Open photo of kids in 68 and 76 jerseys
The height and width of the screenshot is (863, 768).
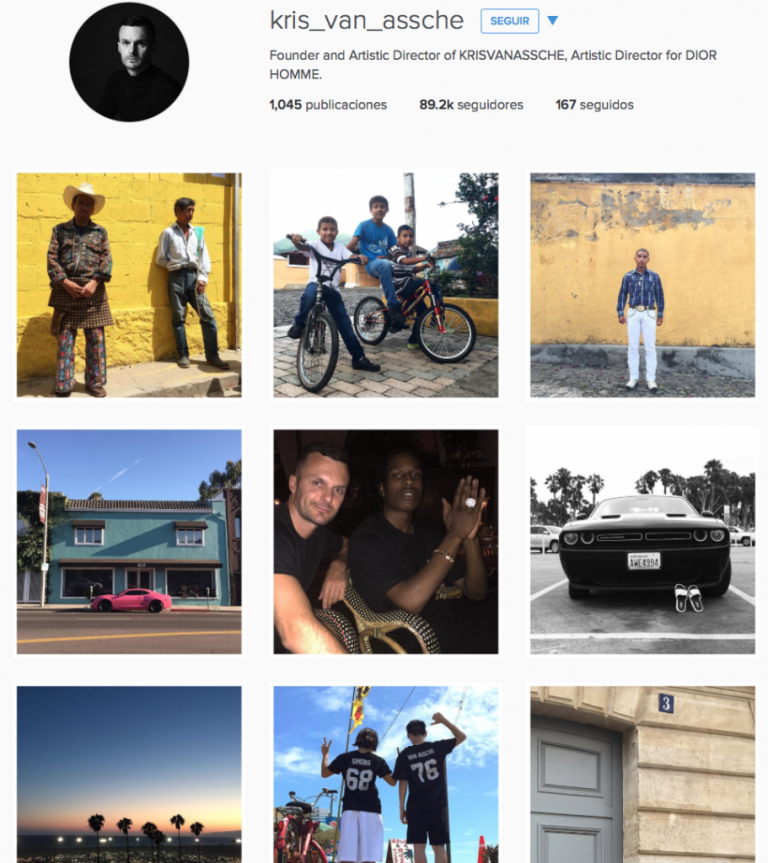coord(386,774)
